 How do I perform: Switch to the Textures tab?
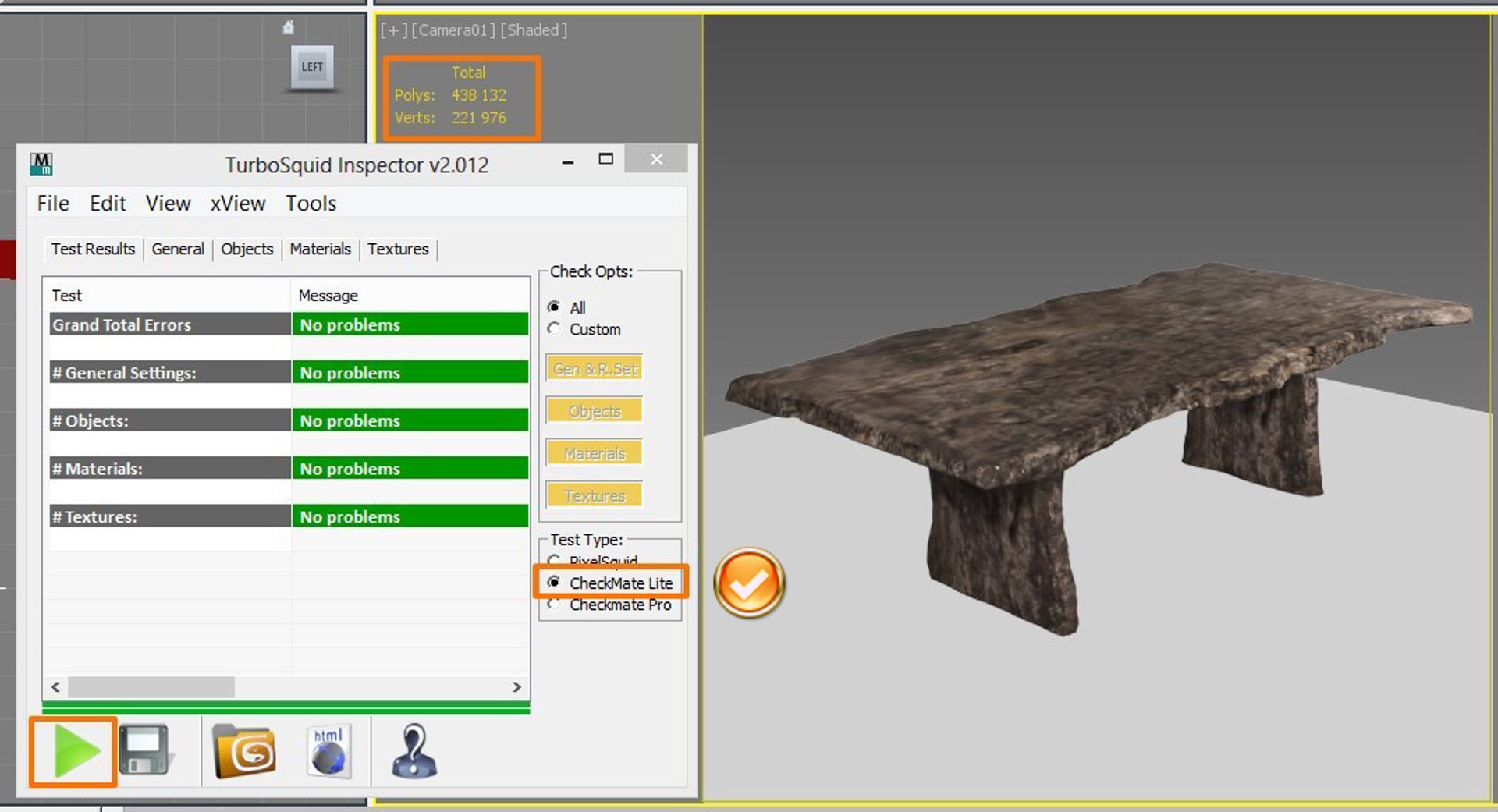click(398, 249)
